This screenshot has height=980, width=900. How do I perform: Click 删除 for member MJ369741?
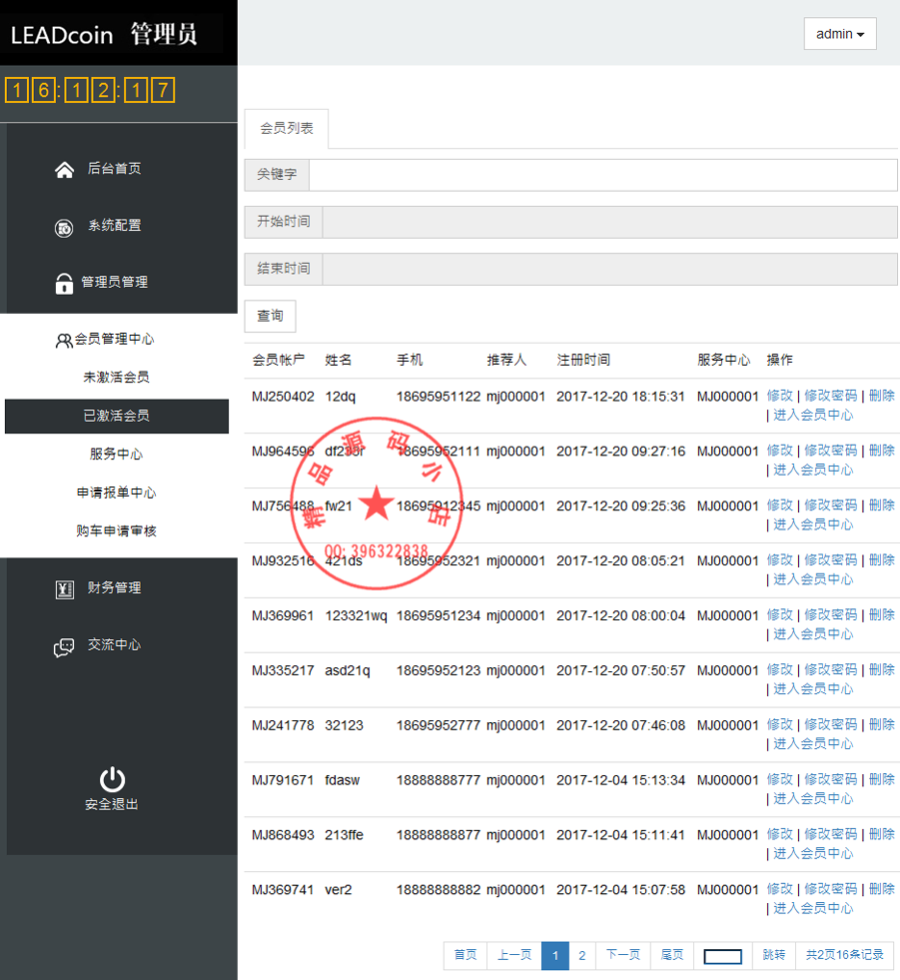click(x=881, y=888)
